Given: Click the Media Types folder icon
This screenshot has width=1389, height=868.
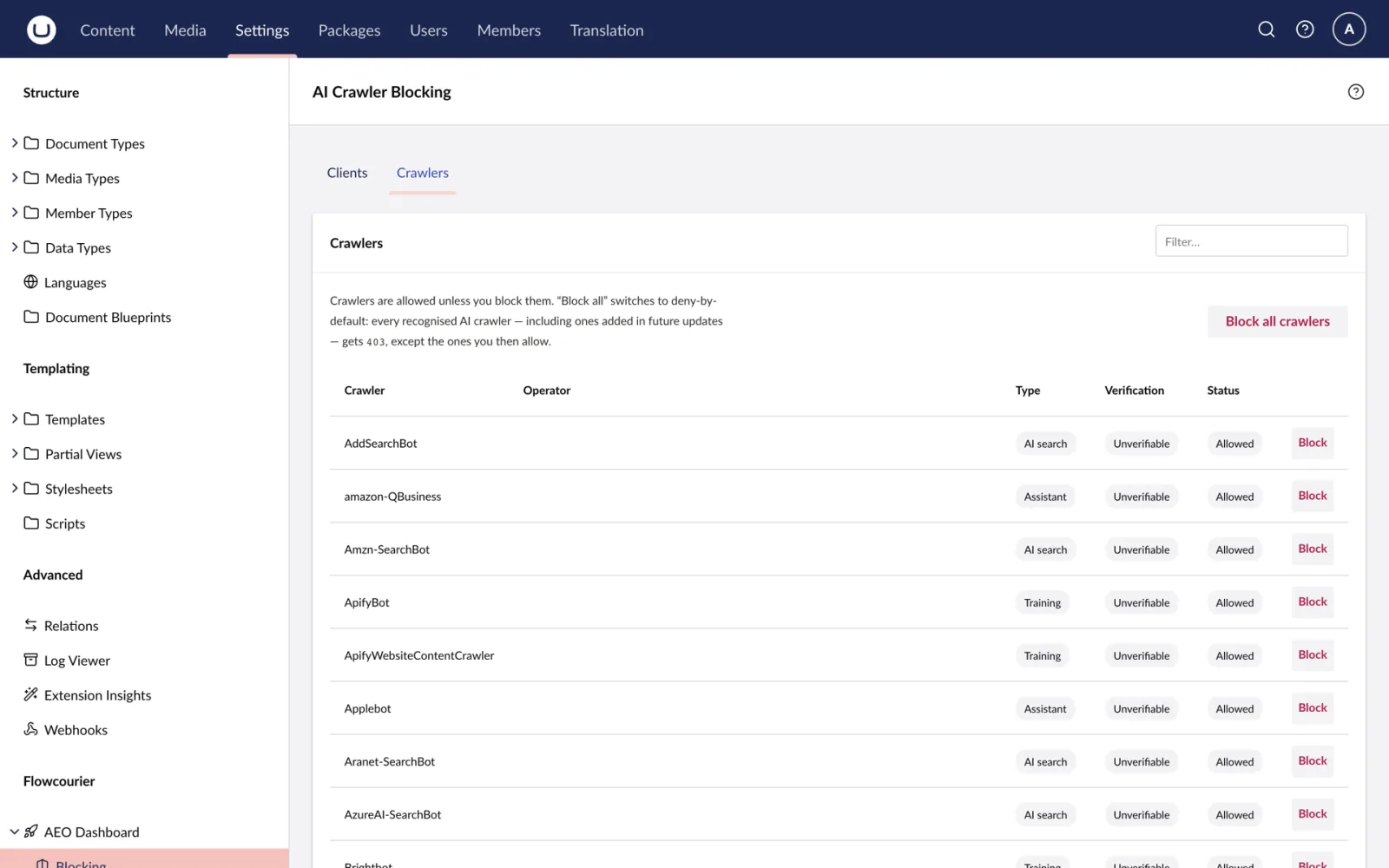Looking at the screenshot, I should pyautogui.click(x=31, y=178).
